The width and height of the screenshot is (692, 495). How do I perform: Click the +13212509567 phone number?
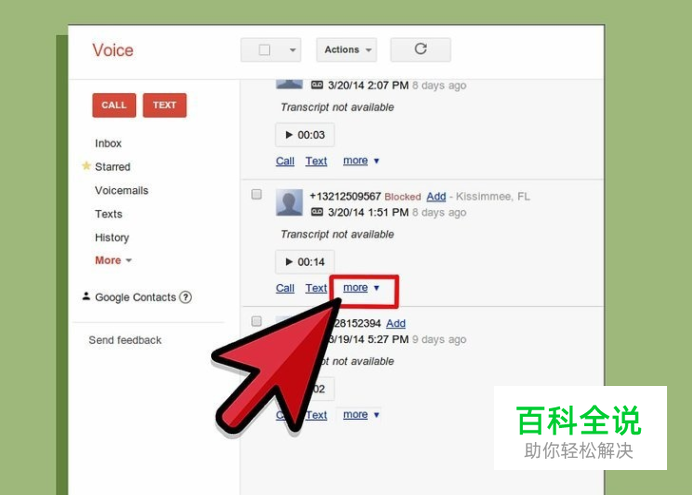pos(345,196)
